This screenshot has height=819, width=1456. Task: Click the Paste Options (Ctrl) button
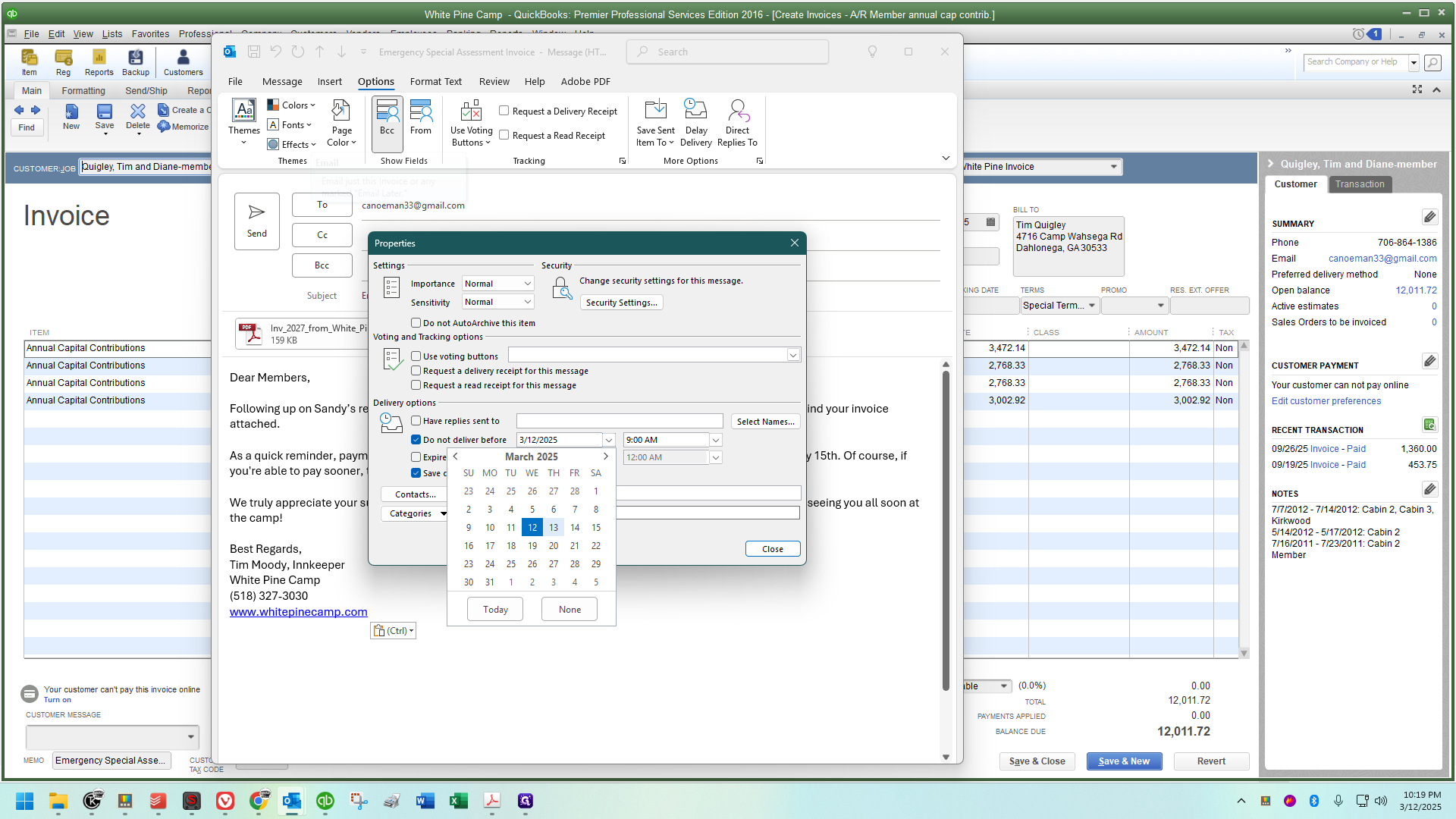pyautogui.click(x=393, y=630)
